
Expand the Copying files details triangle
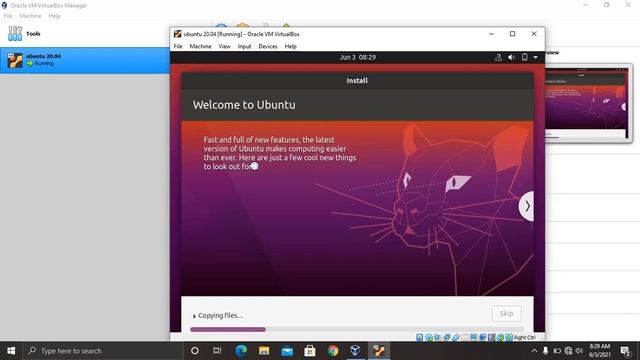coord(194,316)
